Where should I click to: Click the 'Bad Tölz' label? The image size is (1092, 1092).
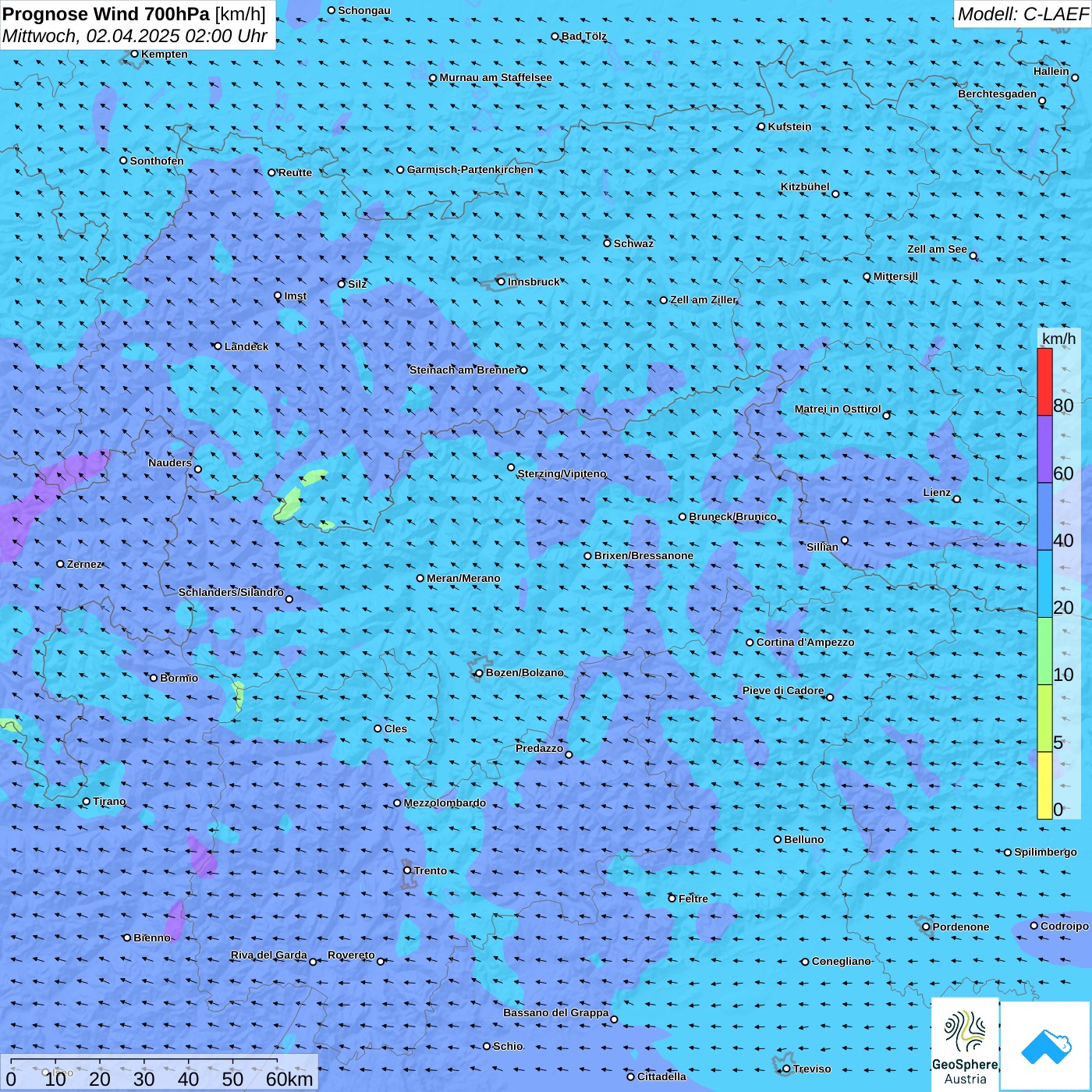584,36
